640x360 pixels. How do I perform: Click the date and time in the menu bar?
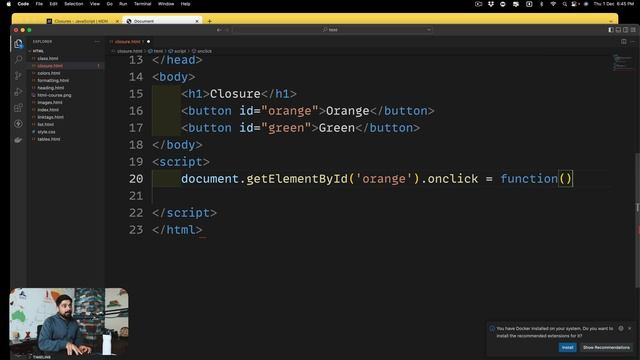point(613,4)
